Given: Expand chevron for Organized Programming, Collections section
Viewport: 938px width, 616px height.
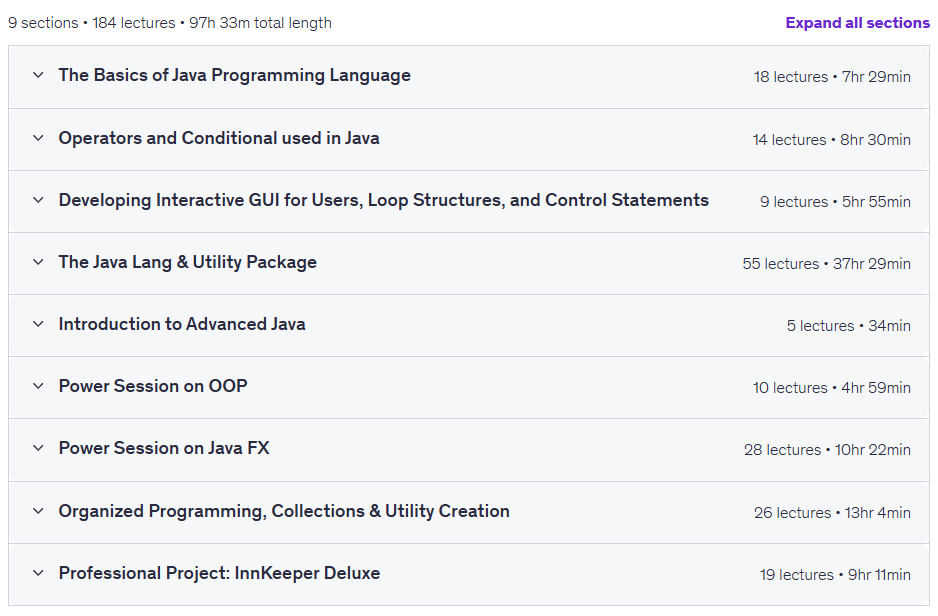Looking at the screenshot, I should [x=38, y=511].
